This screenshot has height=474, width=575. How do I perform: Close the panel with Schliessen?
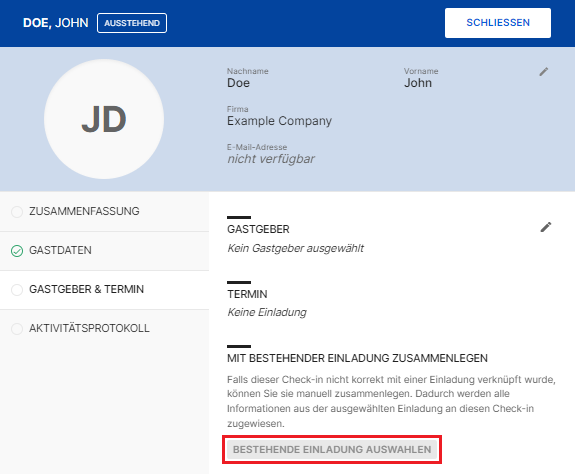(498, 23)
